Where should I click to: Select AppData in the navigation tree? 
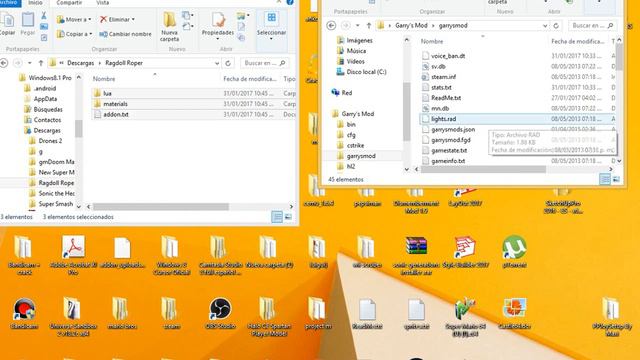tap(45, 99)
